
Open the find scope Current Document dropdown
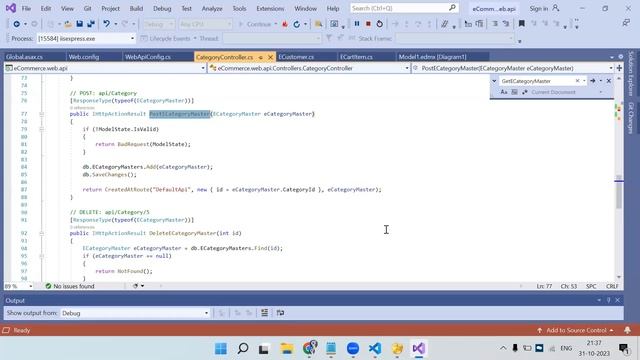point(567,92)
